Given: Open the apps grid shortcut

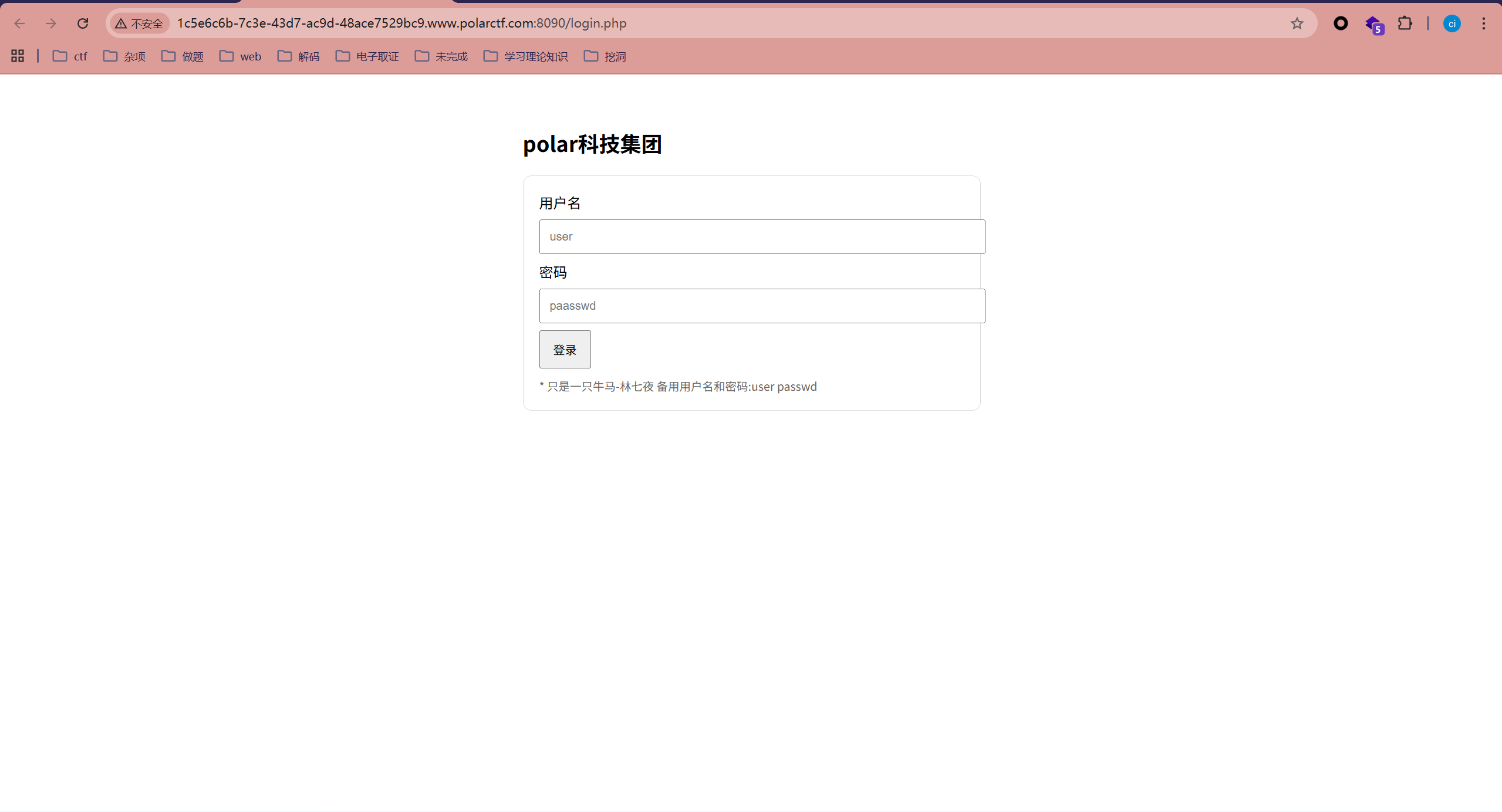Looking at the screenshot, I should (x=18, y=56).
